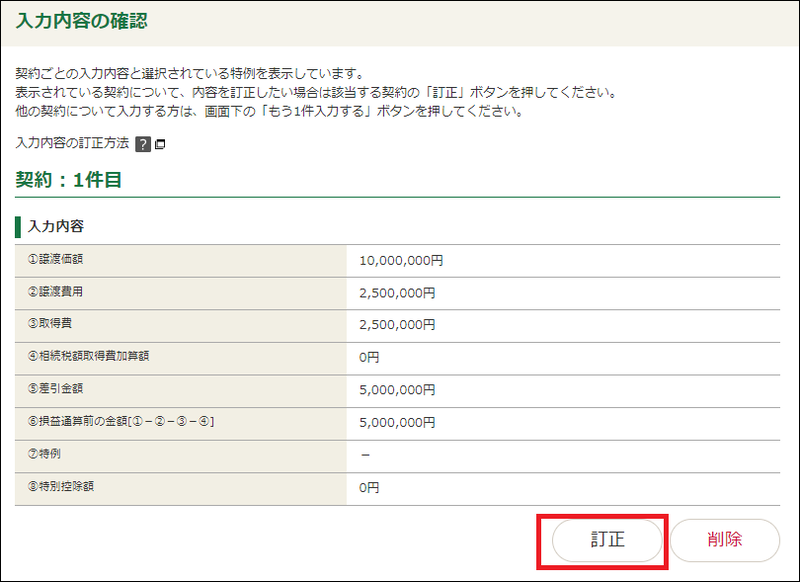Select the ②譲渡費用 row label

(56, 292)
